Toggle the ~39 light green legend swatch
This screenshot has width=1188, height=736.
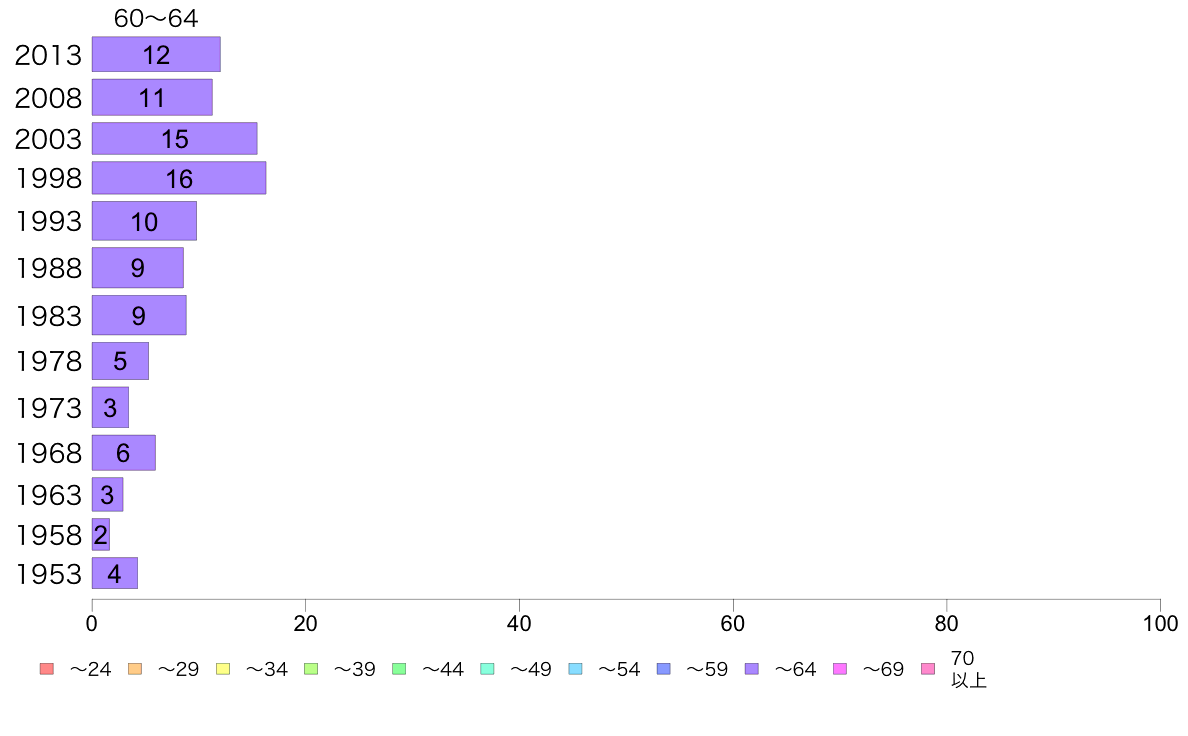(311, 669)
